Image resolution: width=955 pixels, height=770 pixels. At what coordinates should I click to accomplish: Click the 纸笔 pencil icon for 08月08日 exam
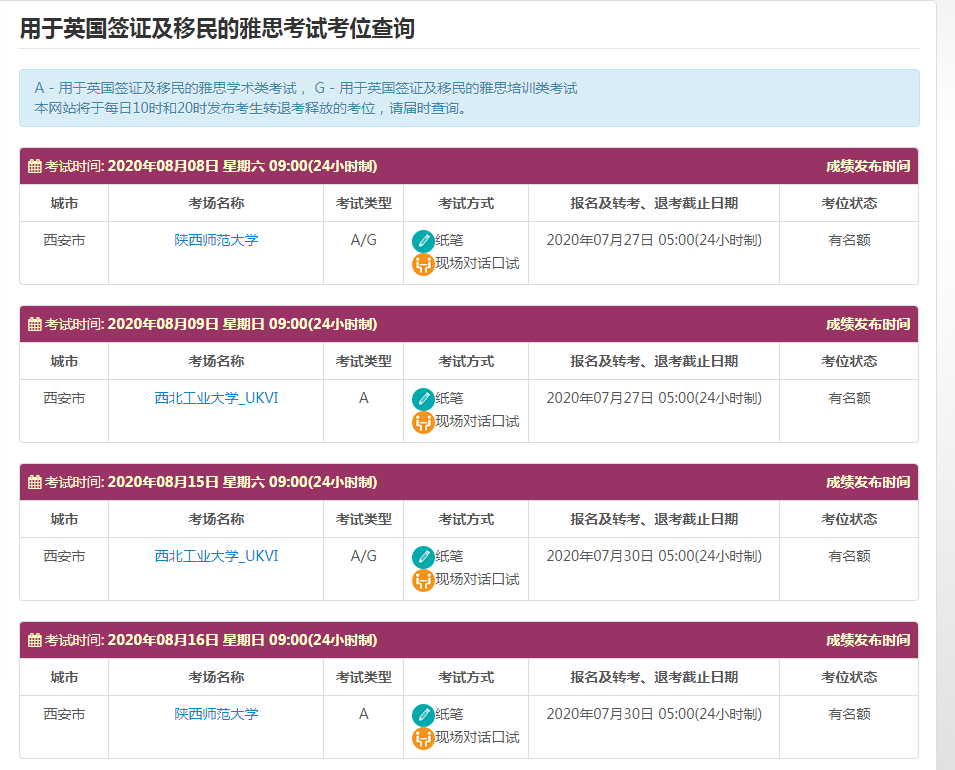point(423,241)
